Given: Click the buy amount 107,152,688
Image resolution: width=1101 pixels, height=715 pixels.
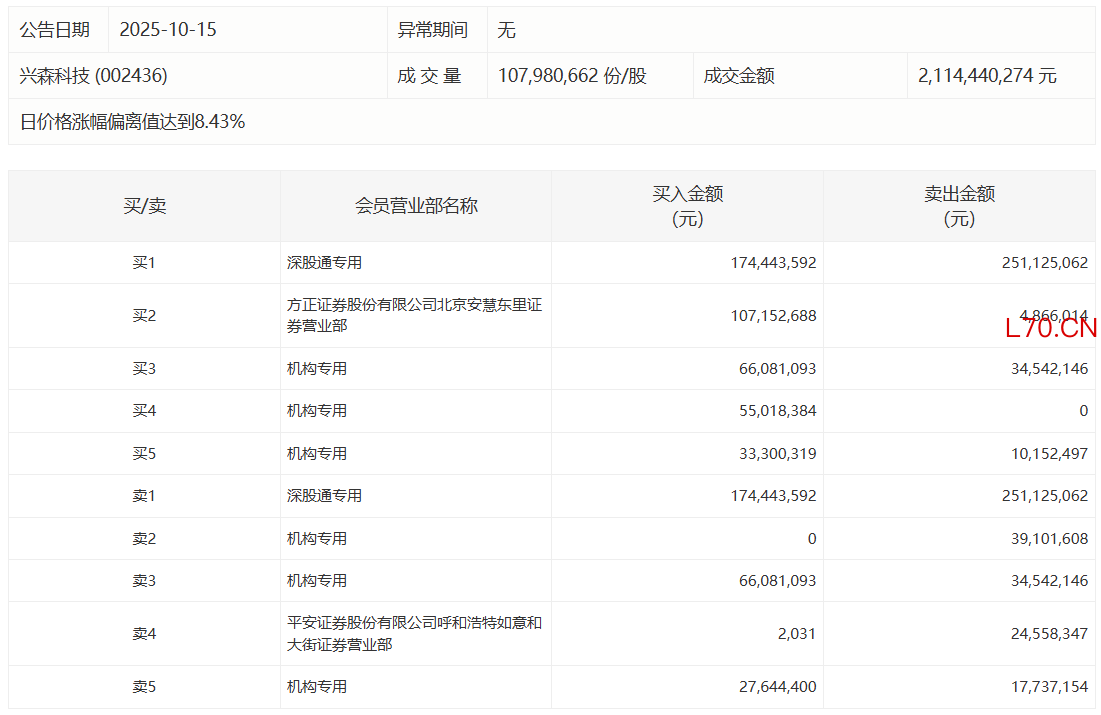Looking at the screenshot, I should 773,316.
